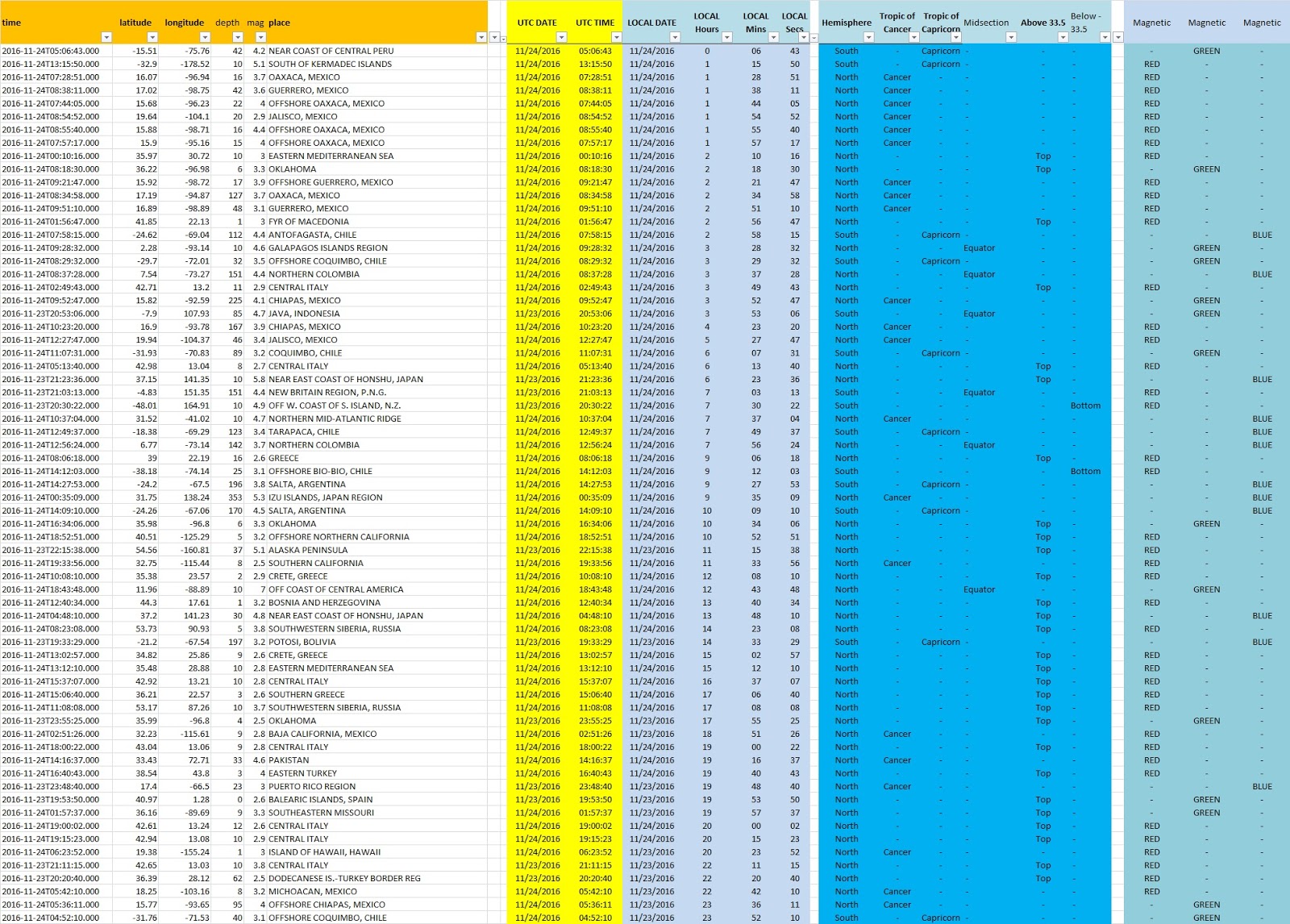Open the Tropic of Capricorn filter dropdown
Viewport: 1290px width, 924px height.
pyautogui.click(x=956, y=37)
